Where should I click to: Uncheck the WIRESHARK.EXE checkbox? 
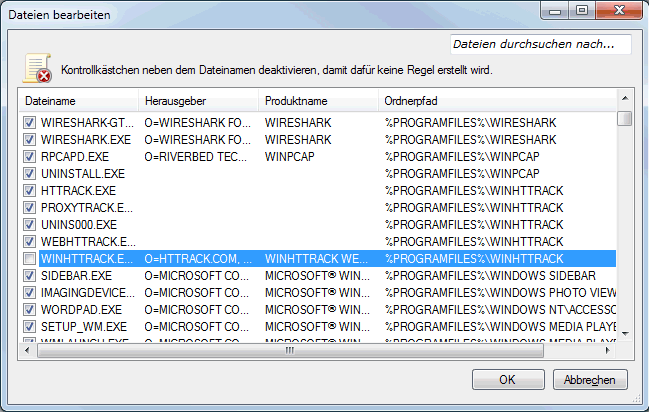[x=29, y=140]
